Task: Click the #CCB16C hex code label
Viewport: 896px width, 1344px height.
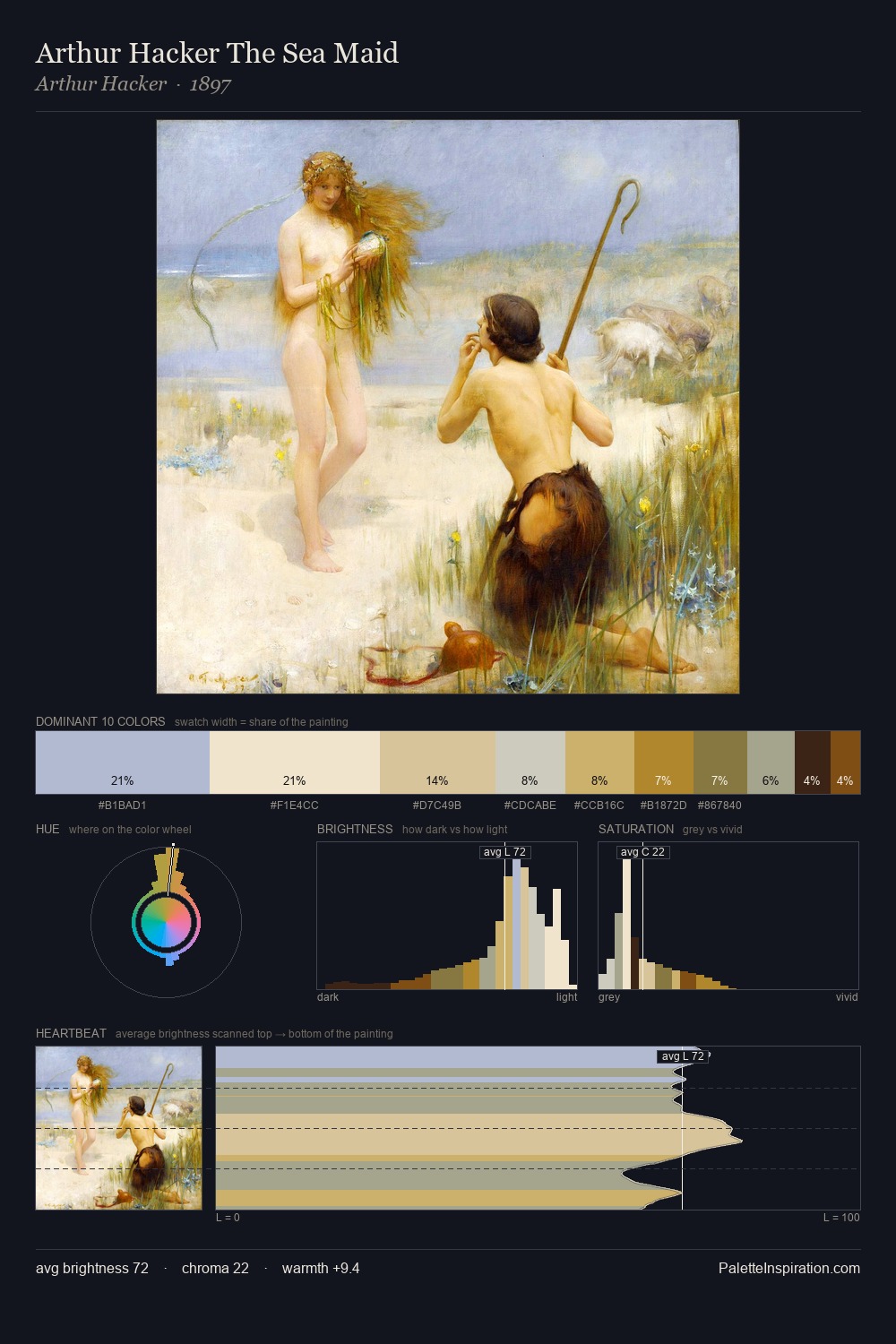Action: [x=599, y=806]
